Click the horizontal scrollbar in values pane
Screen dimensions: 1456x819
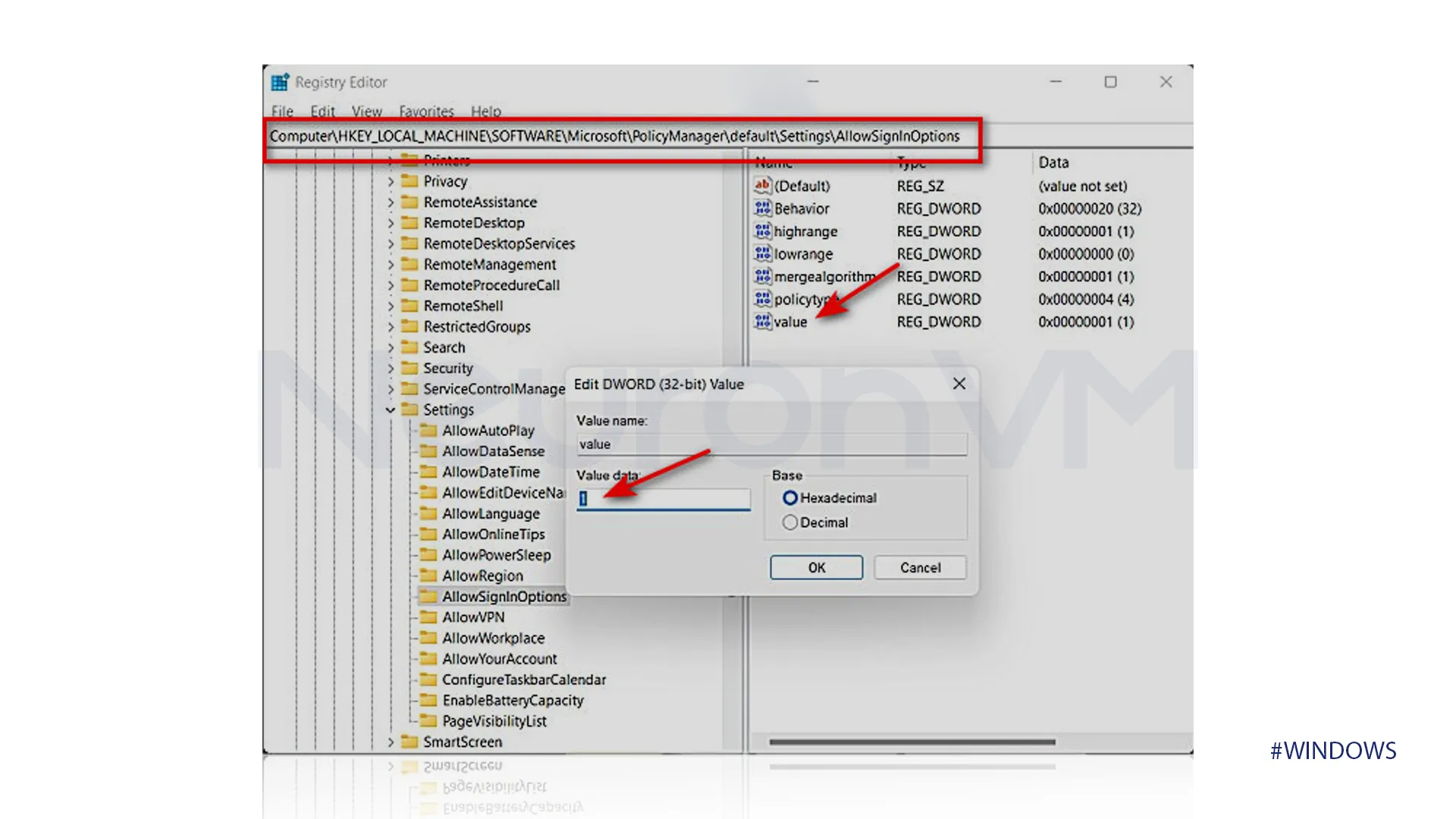pyautogui.click(x=912, y=742)
